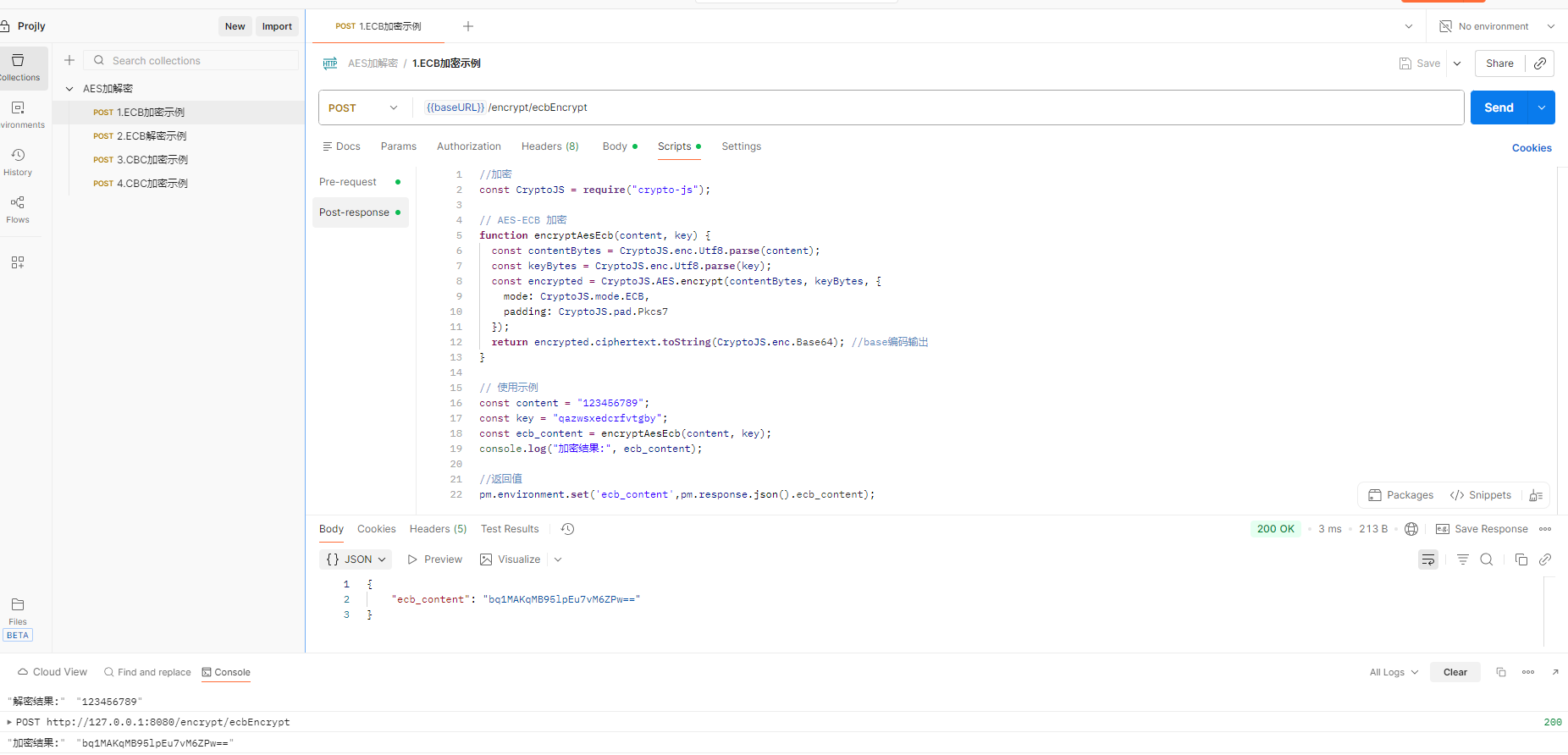Copy the response body to clipboard

[1521, 559]
